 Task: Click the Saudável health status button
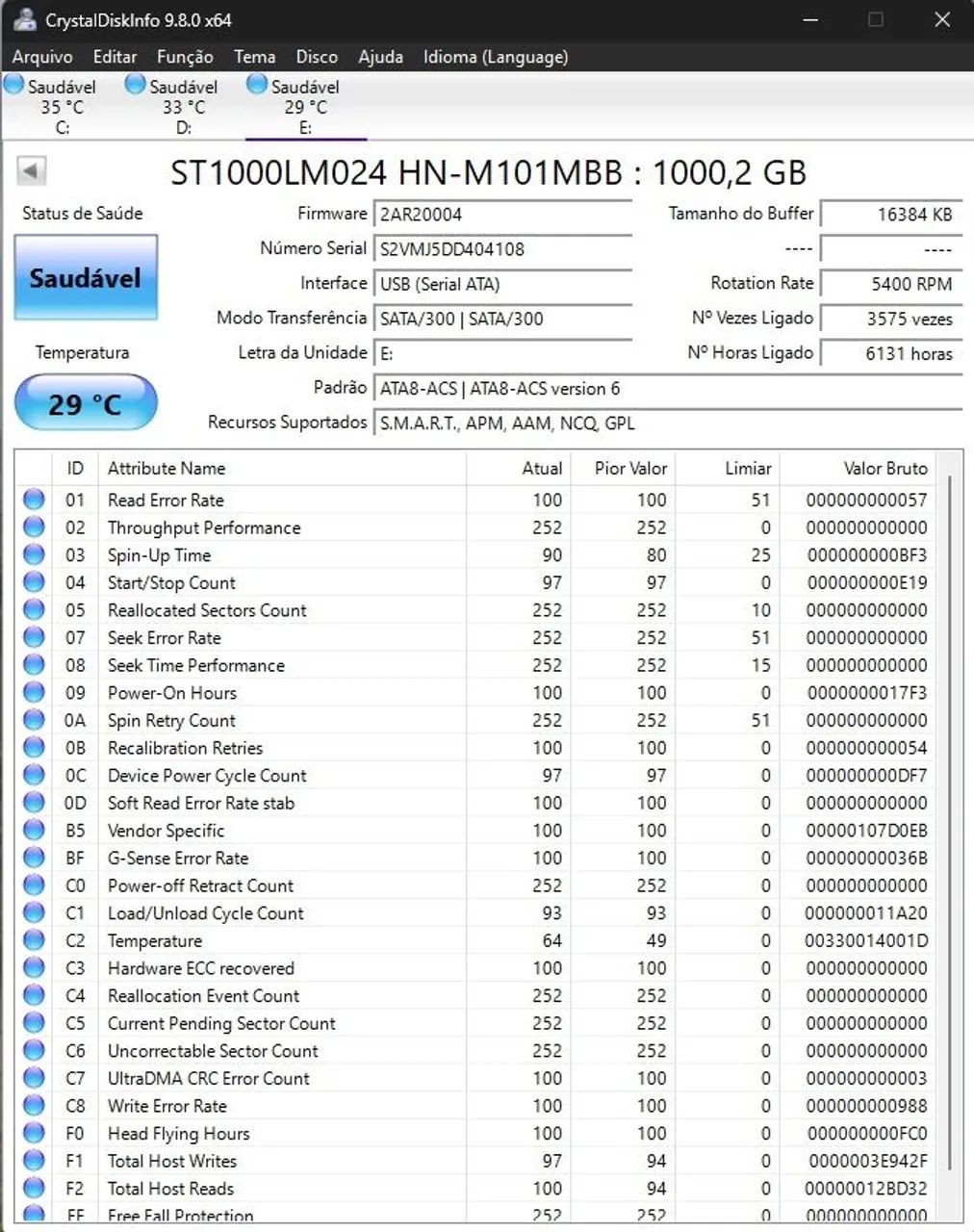point(85,277)
